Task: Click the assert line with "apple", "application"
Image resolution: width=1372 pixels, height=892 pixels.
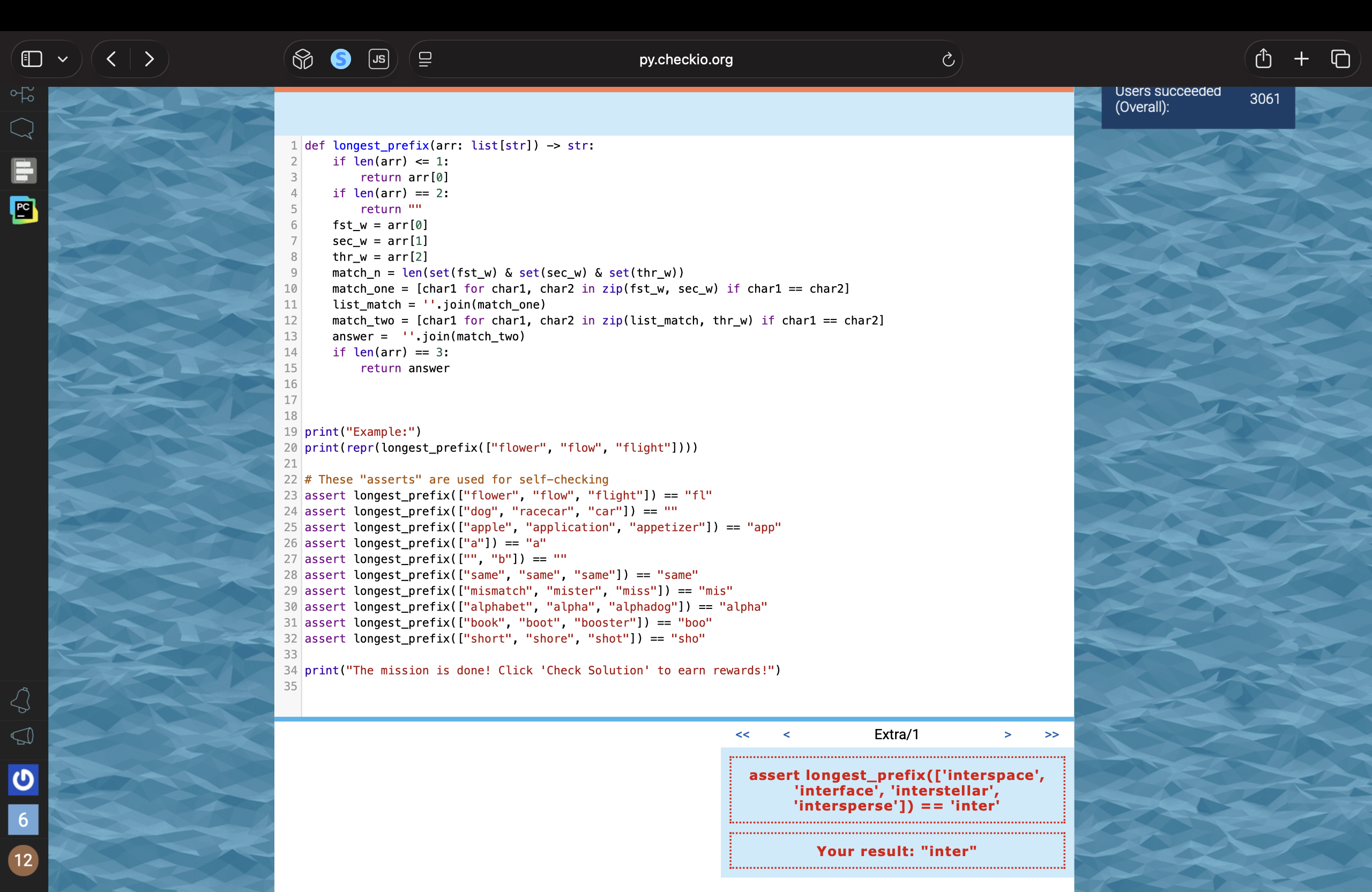Action: (543, 527)
